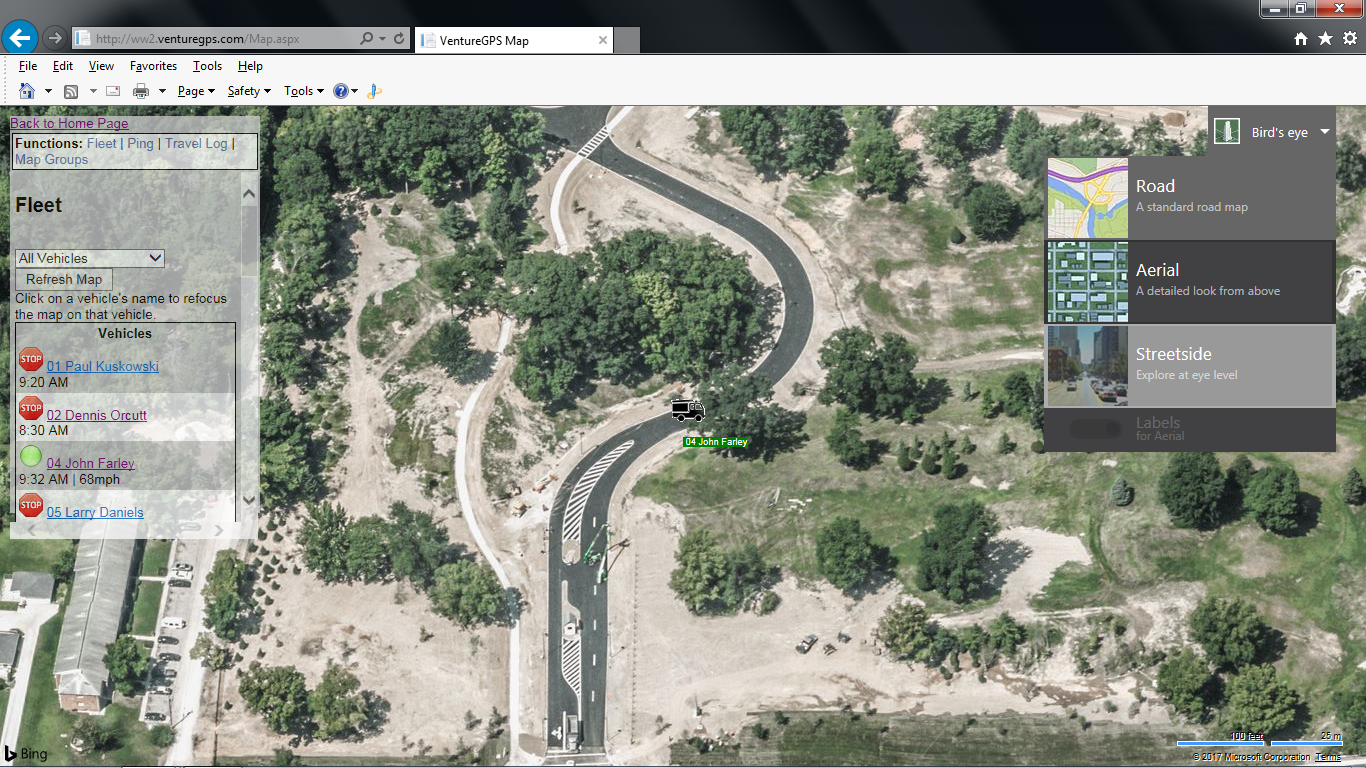Open the All Vehicles dropdown
Screen dimensions: 1366x768
tap(90, 258)
